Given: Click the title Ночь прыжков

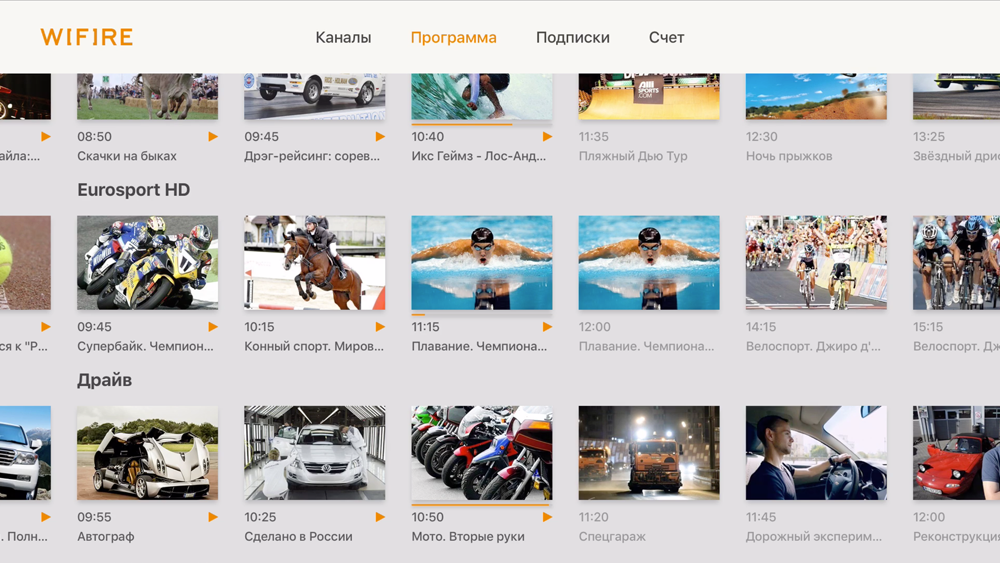Looking at the screenshot, I should click(x=789, y=156).
